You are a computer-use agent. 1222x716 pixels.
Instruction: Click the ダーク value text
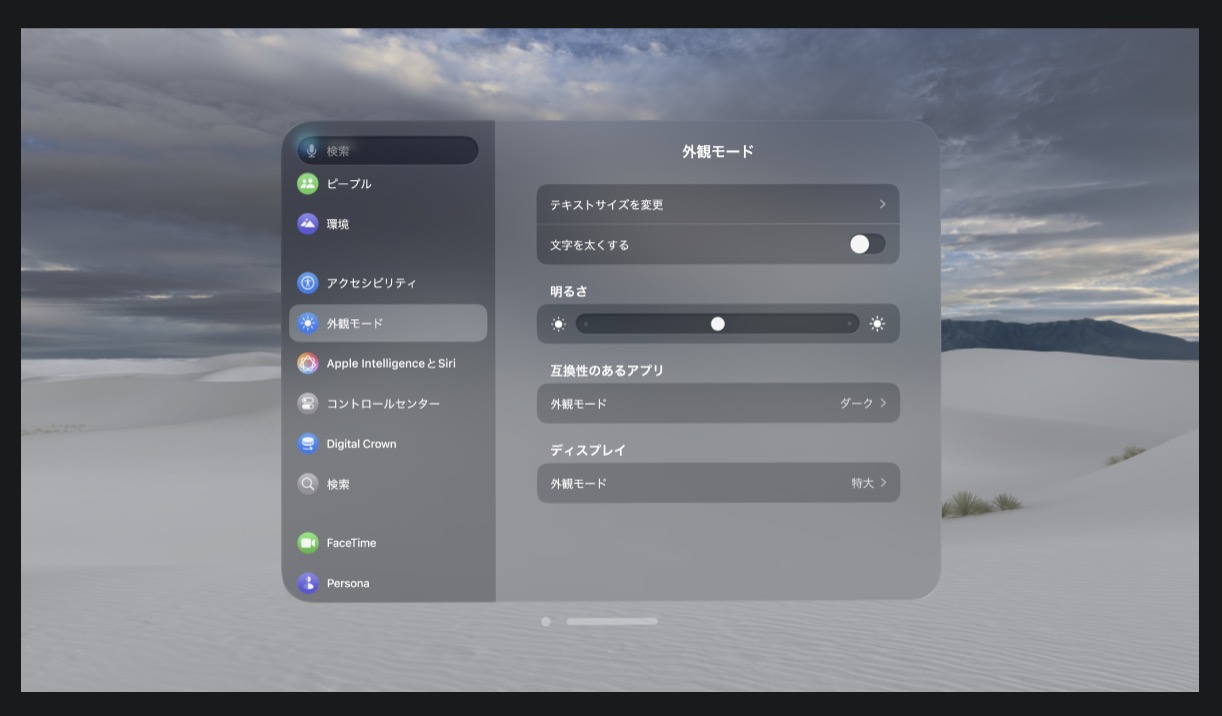(x=856, y=403)
